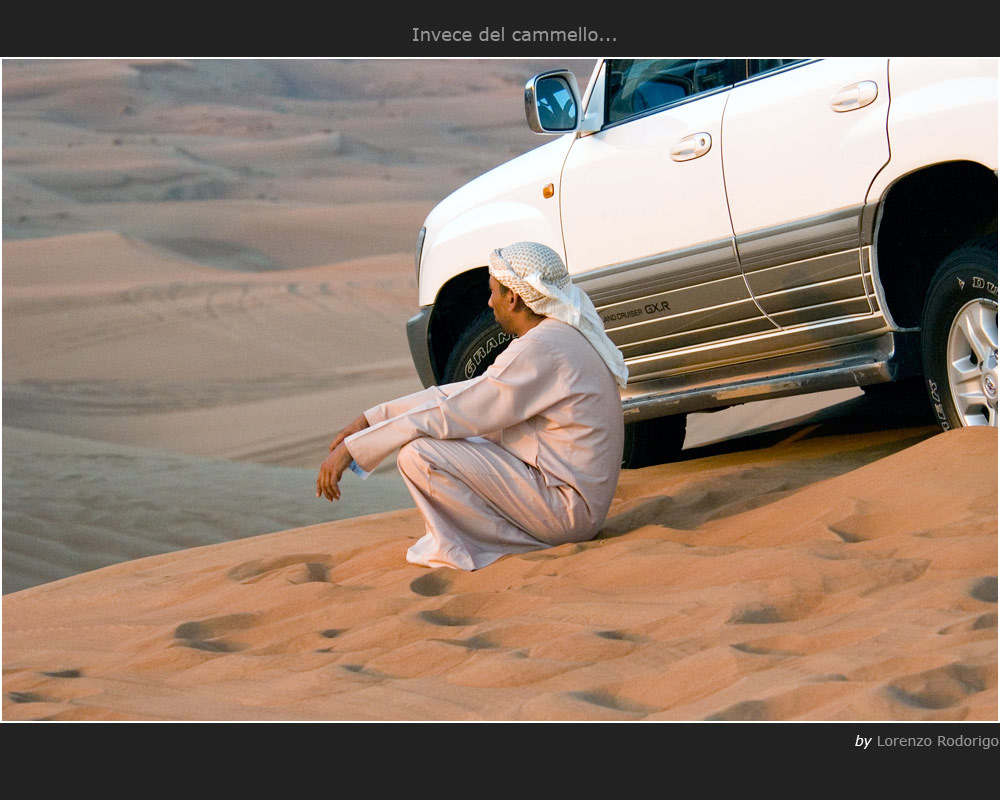Click the front tire lettering behind the man
The width and height of the screenshot is (1000, 800).
488,349
